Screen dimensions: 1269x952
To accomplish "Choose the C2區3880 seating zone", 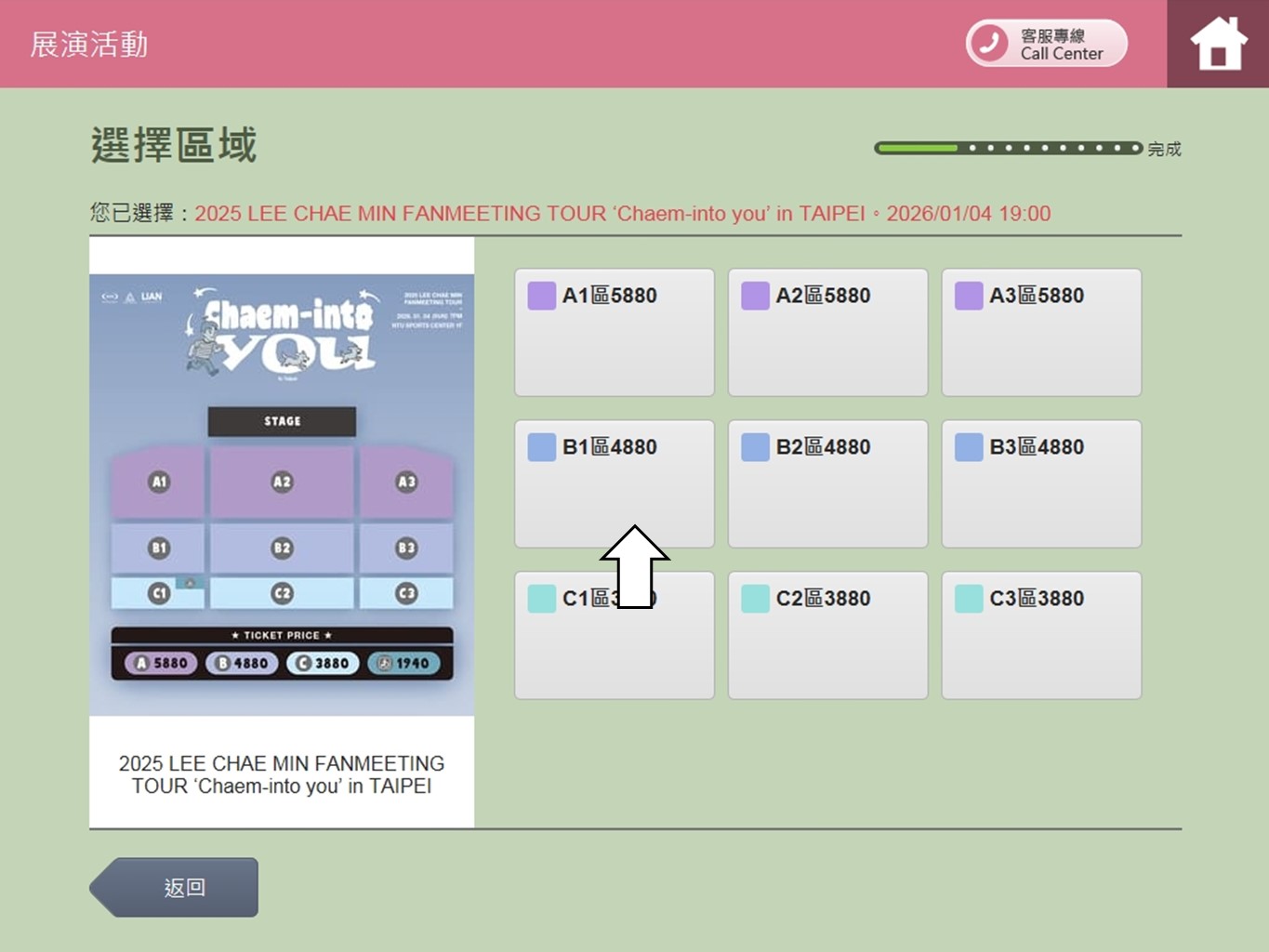I will coord(827,635).
